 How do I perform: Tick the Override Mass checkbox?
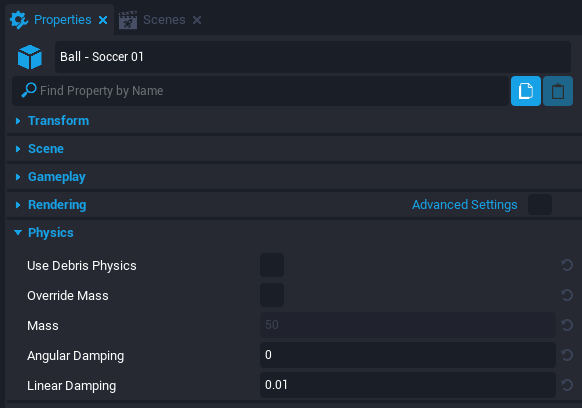[x=272, y=295]
